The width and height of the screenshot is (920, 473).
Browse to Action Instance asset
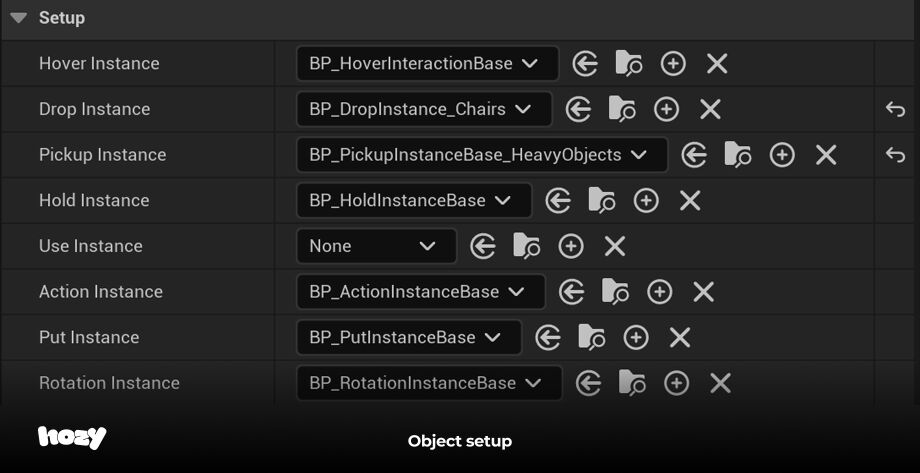tap(615, 292)
